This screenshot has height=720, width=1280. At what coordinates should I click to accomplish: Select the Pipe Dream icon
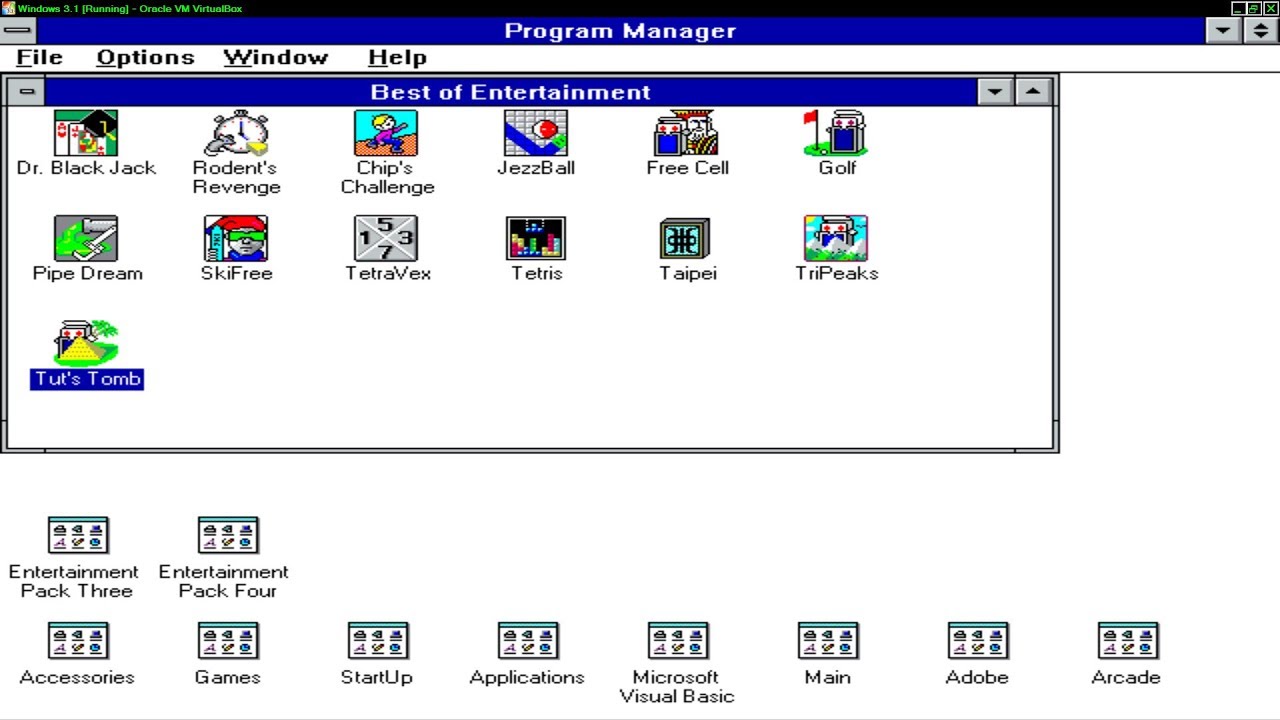(86, 239)
